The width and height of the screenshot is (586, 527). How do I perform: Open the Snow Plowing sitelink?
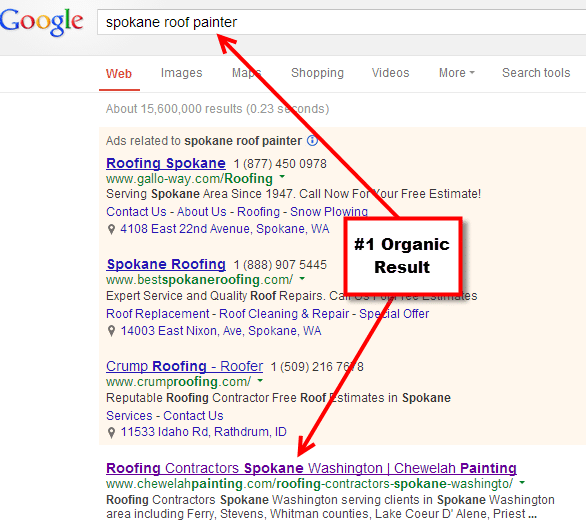(329, 212)
